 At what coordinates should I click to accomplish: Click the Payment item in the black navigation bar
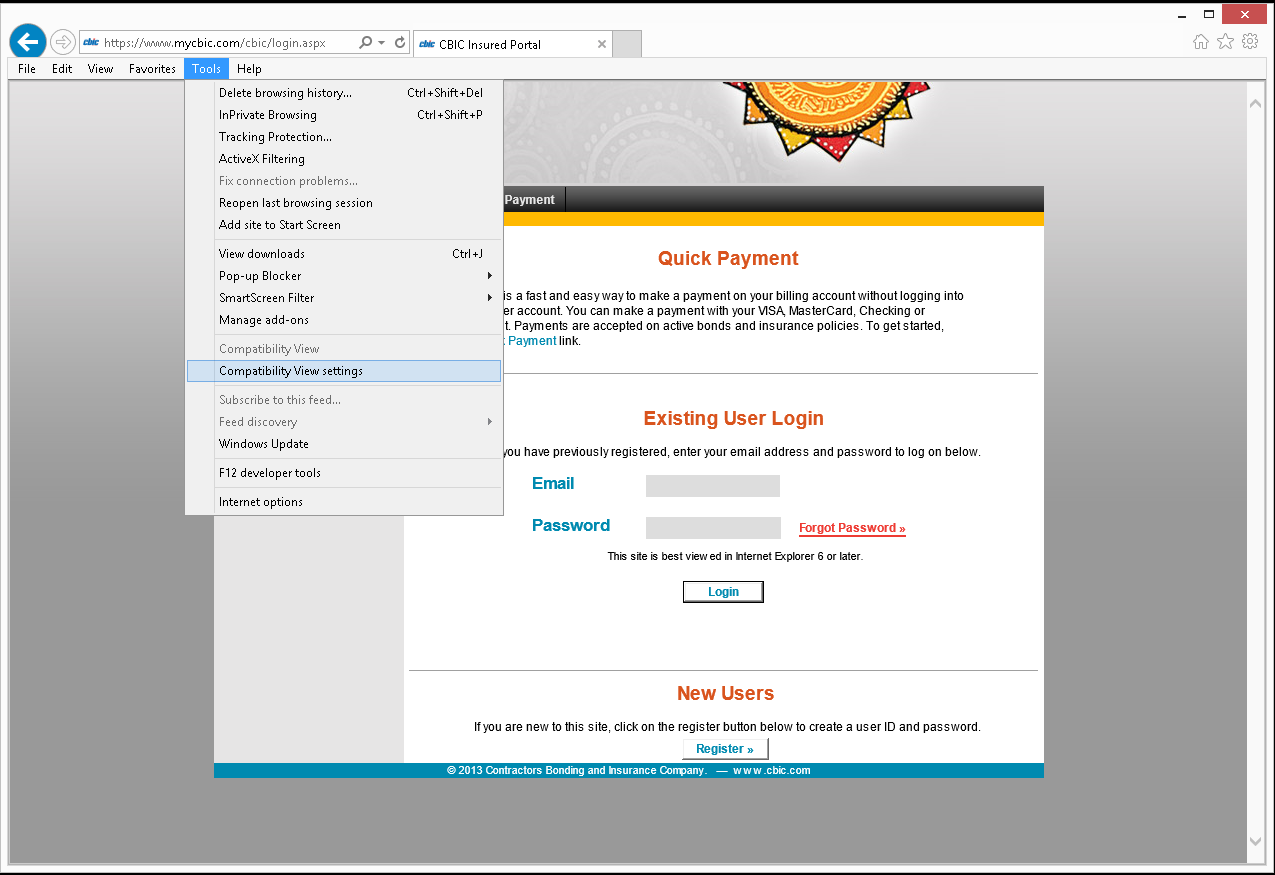(530, 200)
